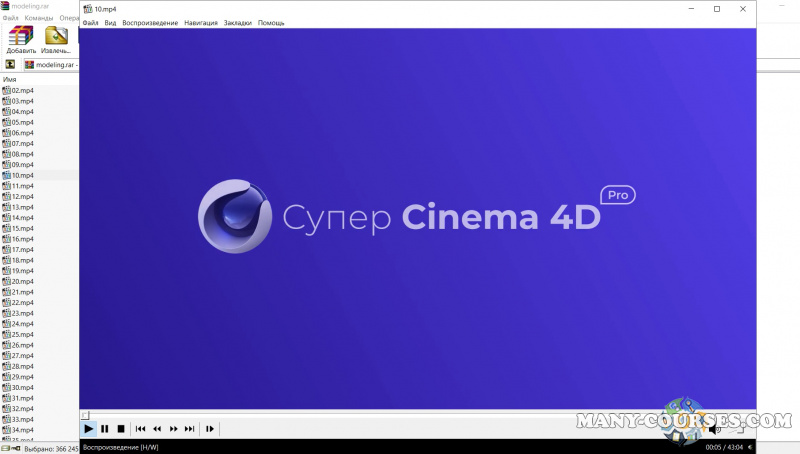Click the rewind (decrease speed) button
The image size is (800, 454).
point(157,428)
